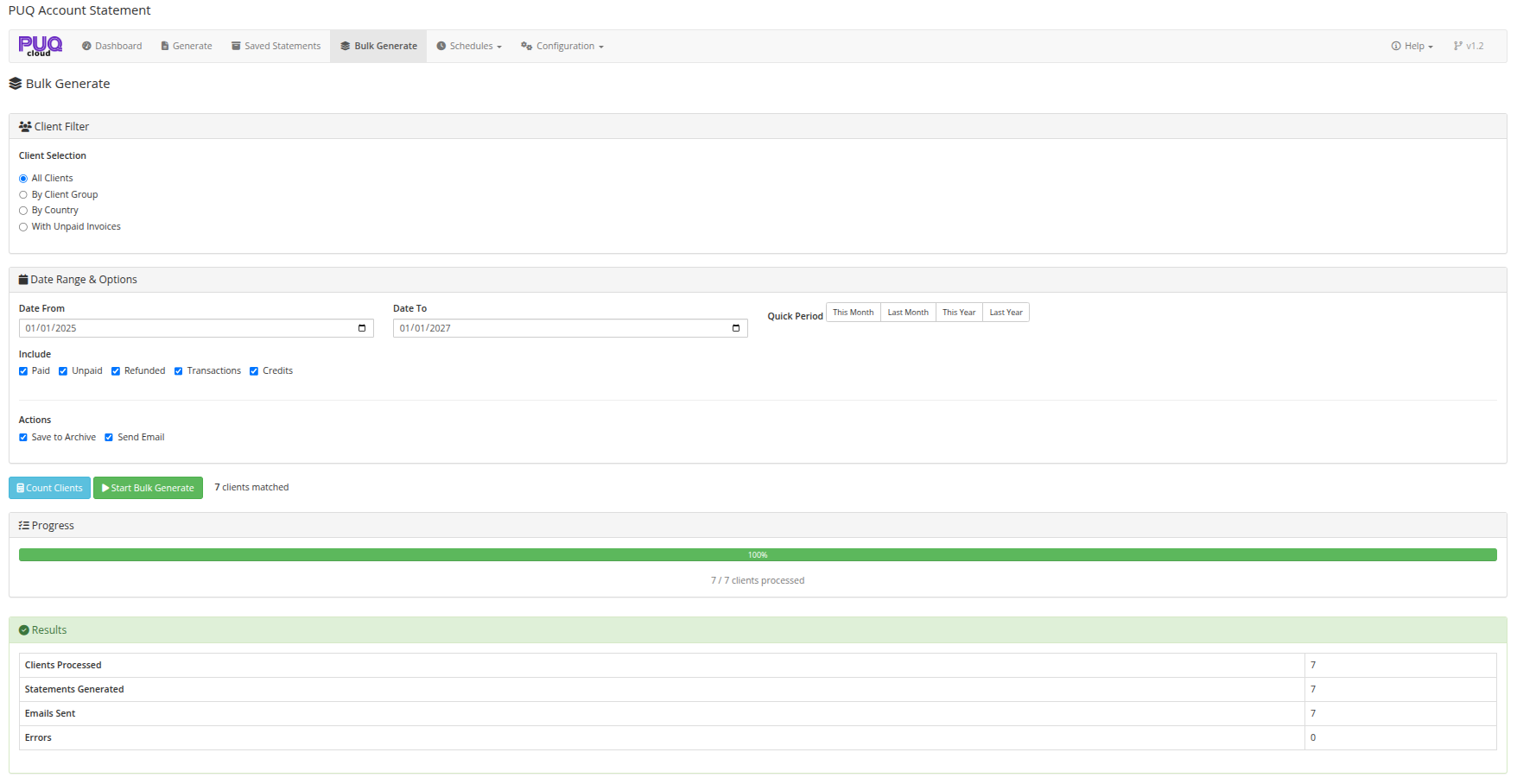Disable the Send Email checkbox
The image size is (1517, 784).
[x=109, y=438]
